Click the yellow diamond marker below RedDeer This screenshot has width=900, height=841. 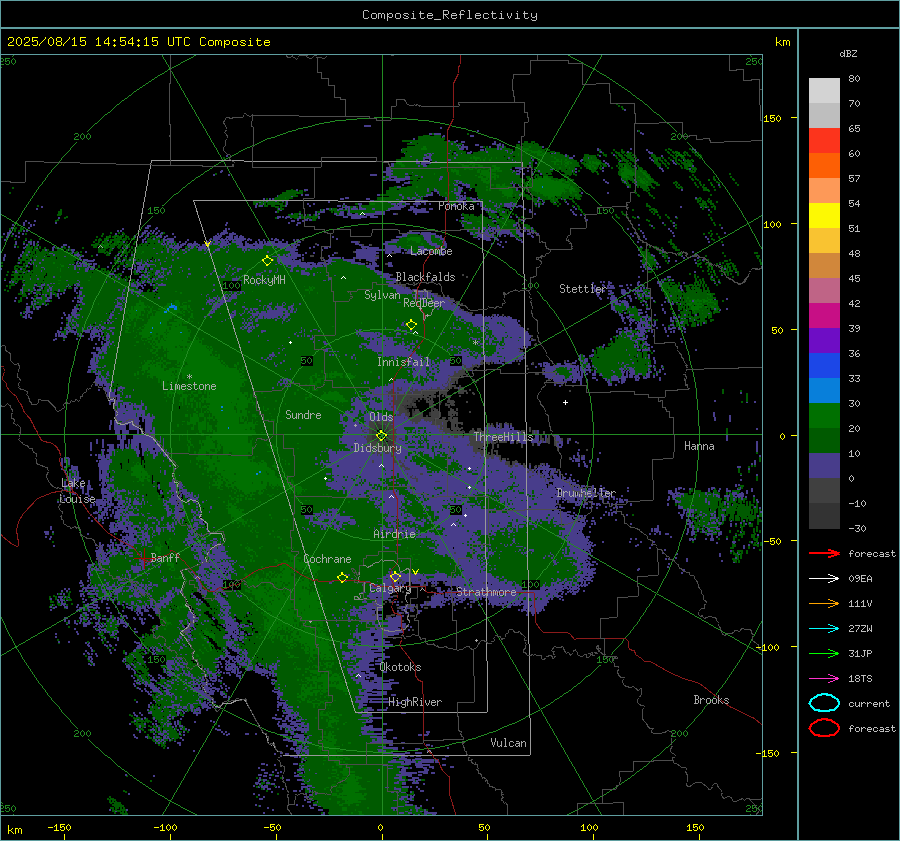(x=411, y=325)
